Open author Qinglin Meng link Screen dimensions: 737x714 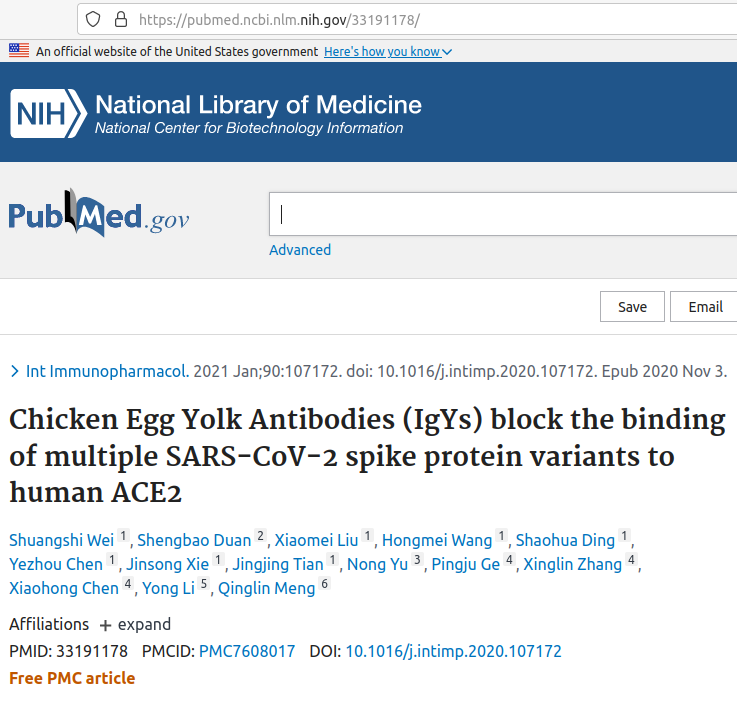[x=266, y=588]
